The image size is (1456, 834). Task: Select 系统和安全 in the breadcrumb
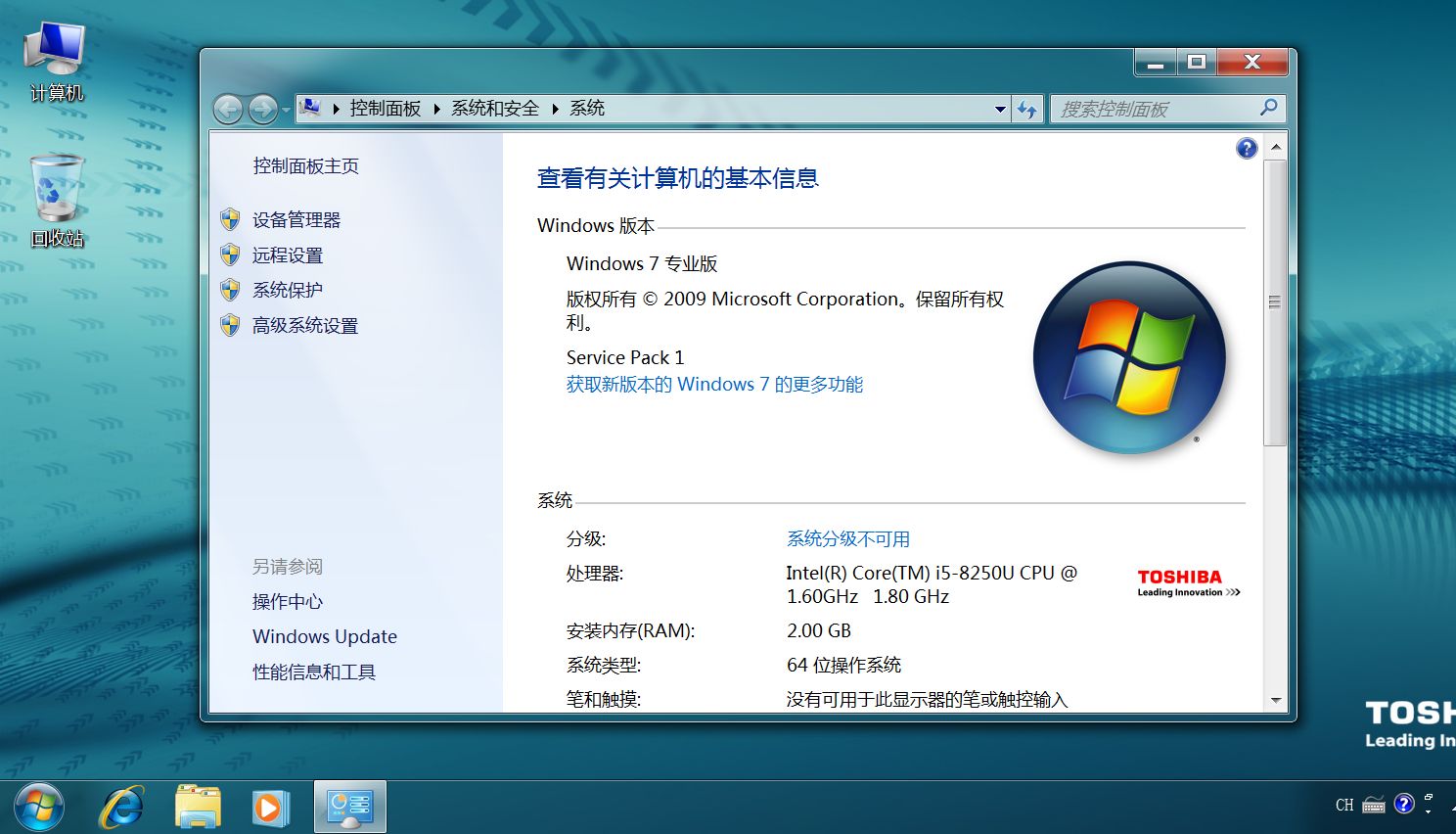tap(495, 109)
